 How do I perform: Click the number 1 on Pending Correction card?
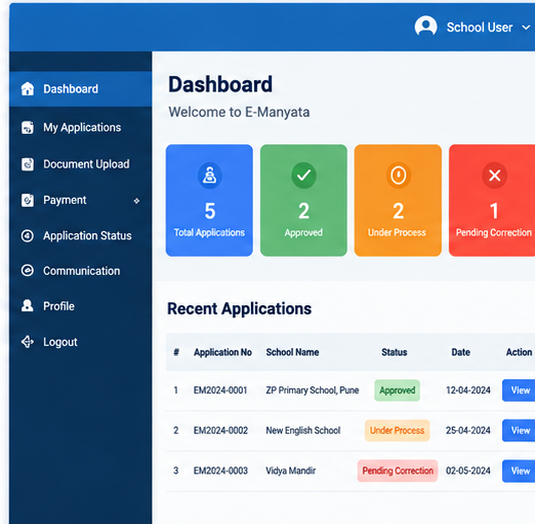494,211
